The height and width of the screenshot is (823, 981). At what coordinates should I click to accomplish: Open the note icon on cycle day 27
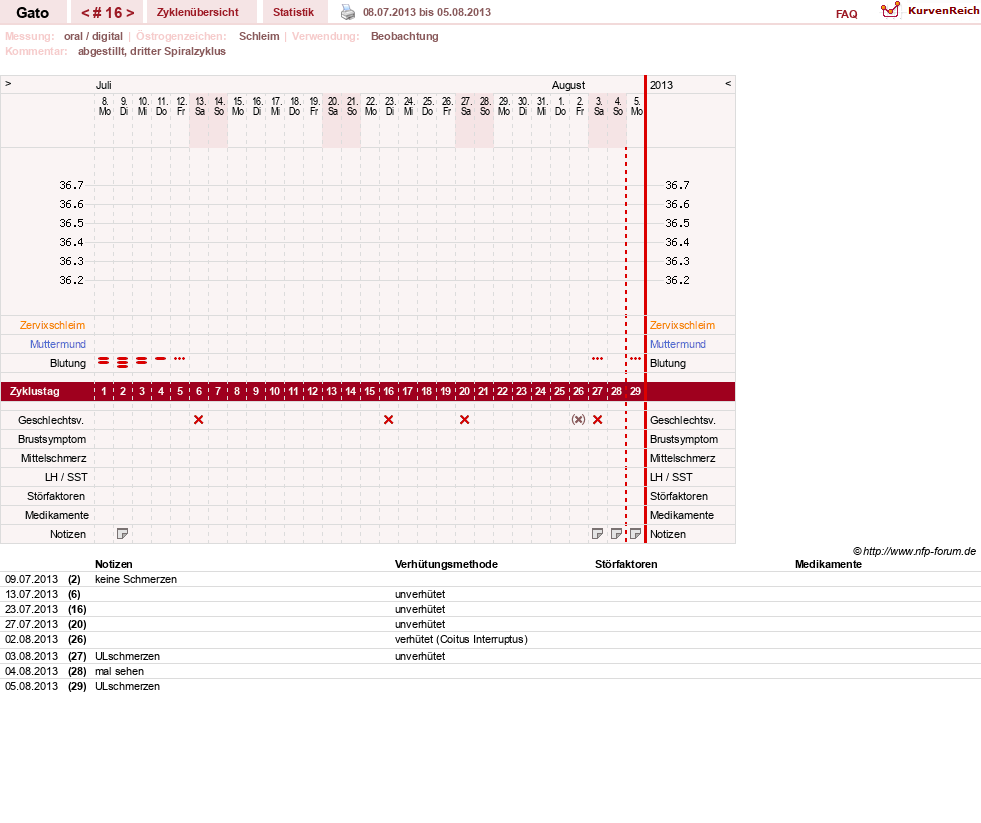597,534
